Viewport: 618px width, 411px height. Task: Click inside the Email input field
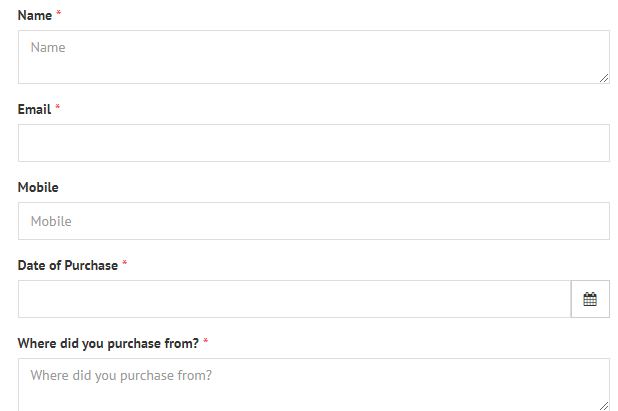[313, 143]
